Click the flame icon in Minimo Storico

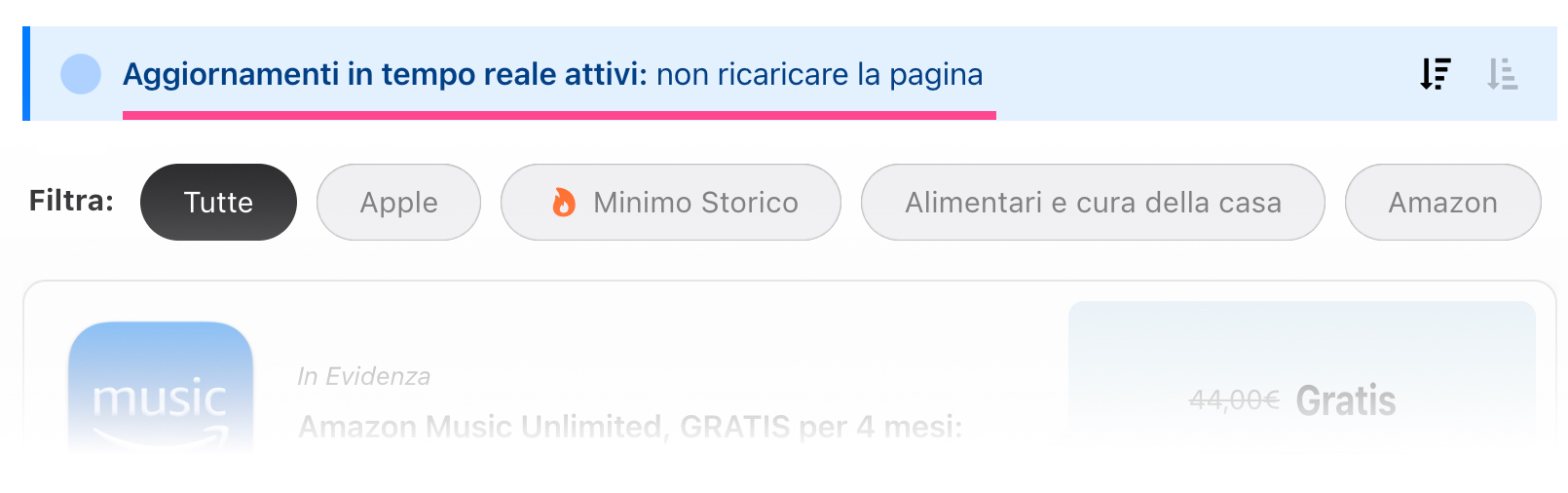tap(563, 202)
